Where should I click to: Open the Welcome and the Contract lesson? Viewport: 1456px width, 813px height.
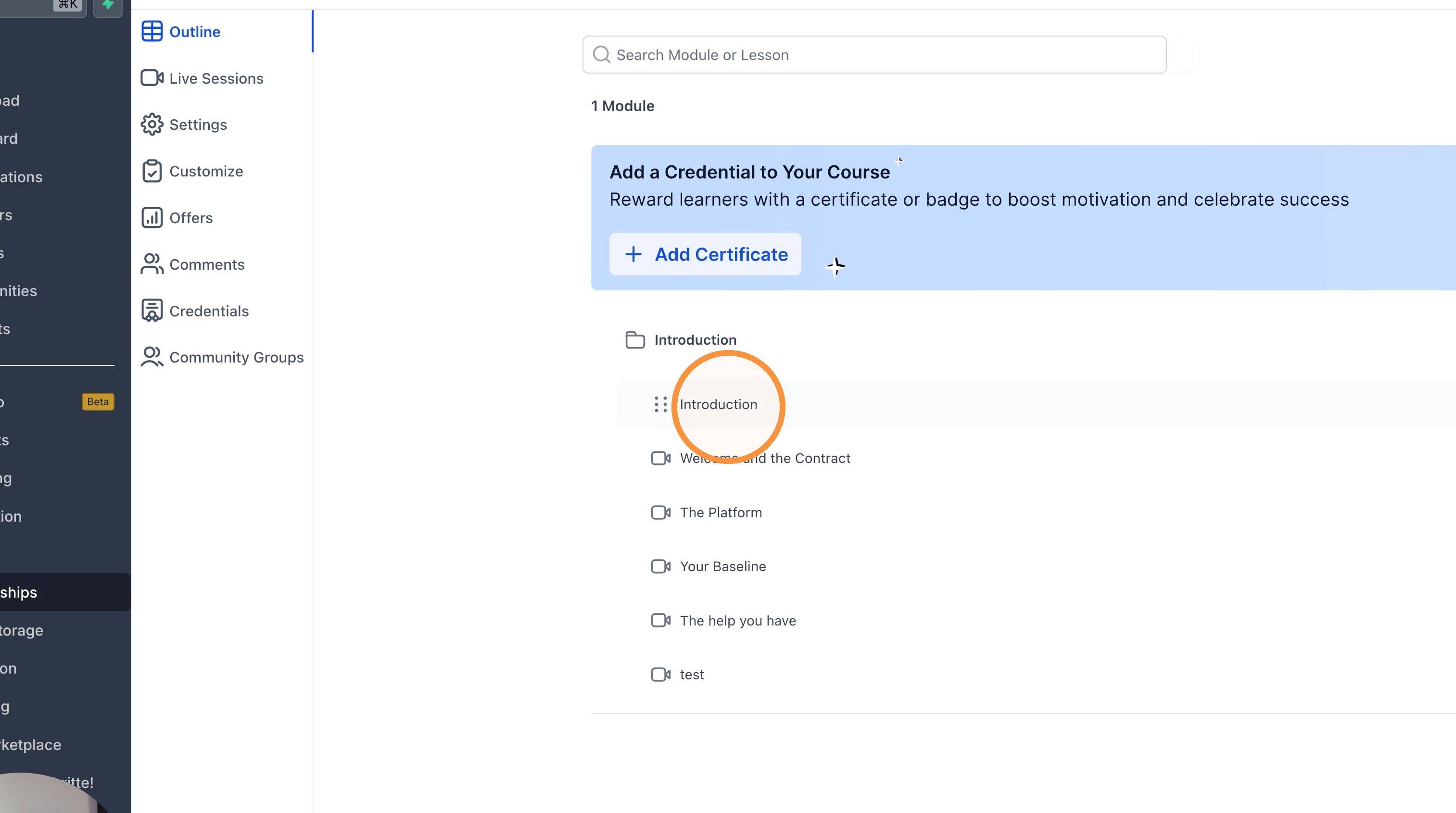coord(765,458)
